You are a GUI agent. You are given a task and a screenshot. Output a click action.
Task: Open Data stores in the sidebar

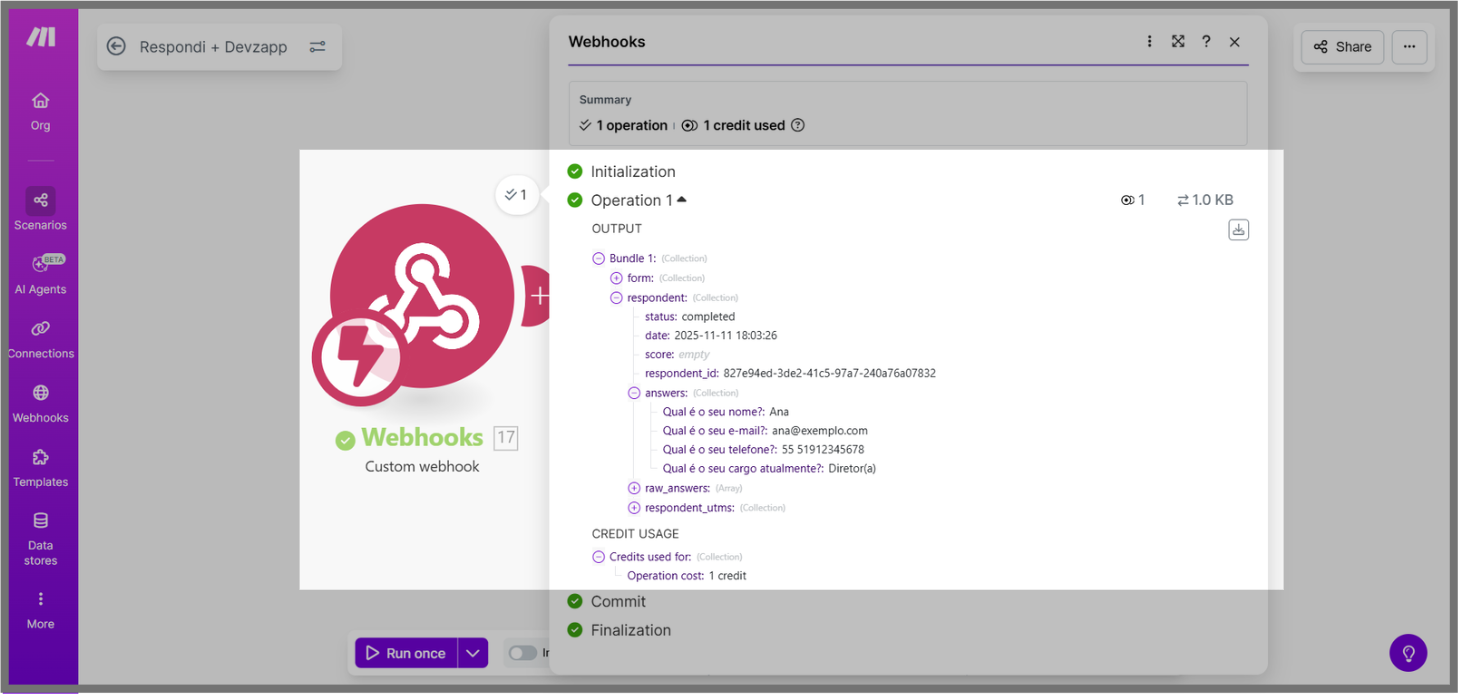[40, 538]
